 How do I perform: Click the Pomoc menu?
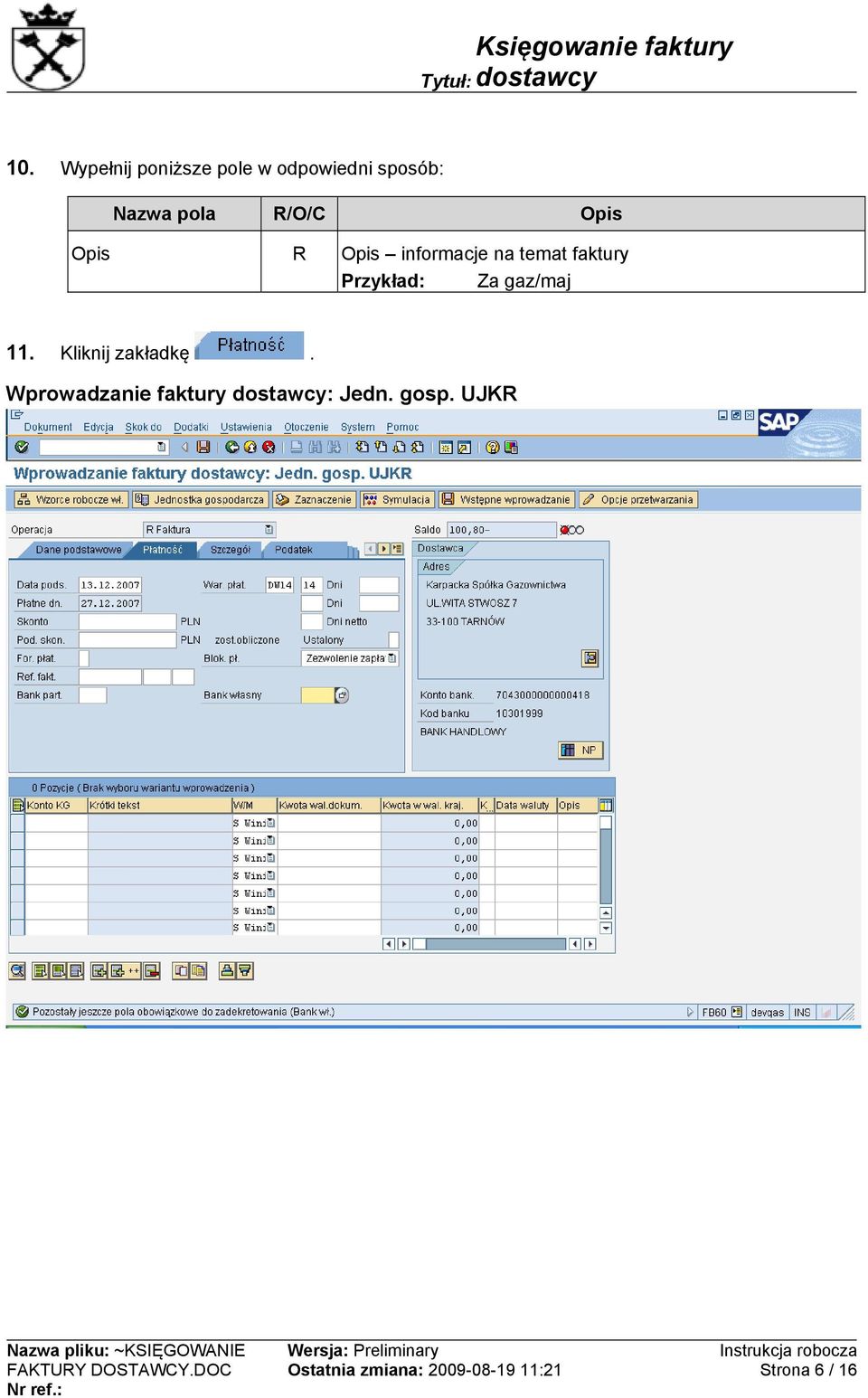tap(402, 427)
